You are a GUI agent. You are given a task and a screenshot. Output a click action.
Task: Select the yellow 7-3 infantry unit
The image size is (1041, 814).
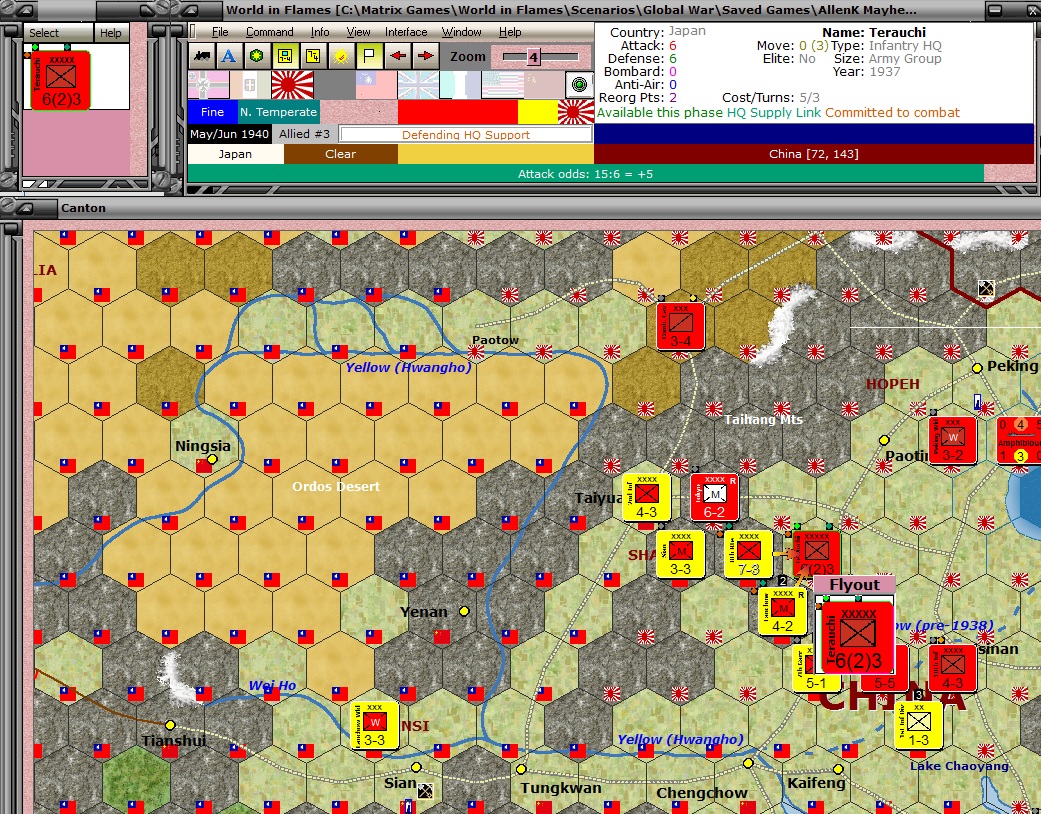click(x=748, y=554)
